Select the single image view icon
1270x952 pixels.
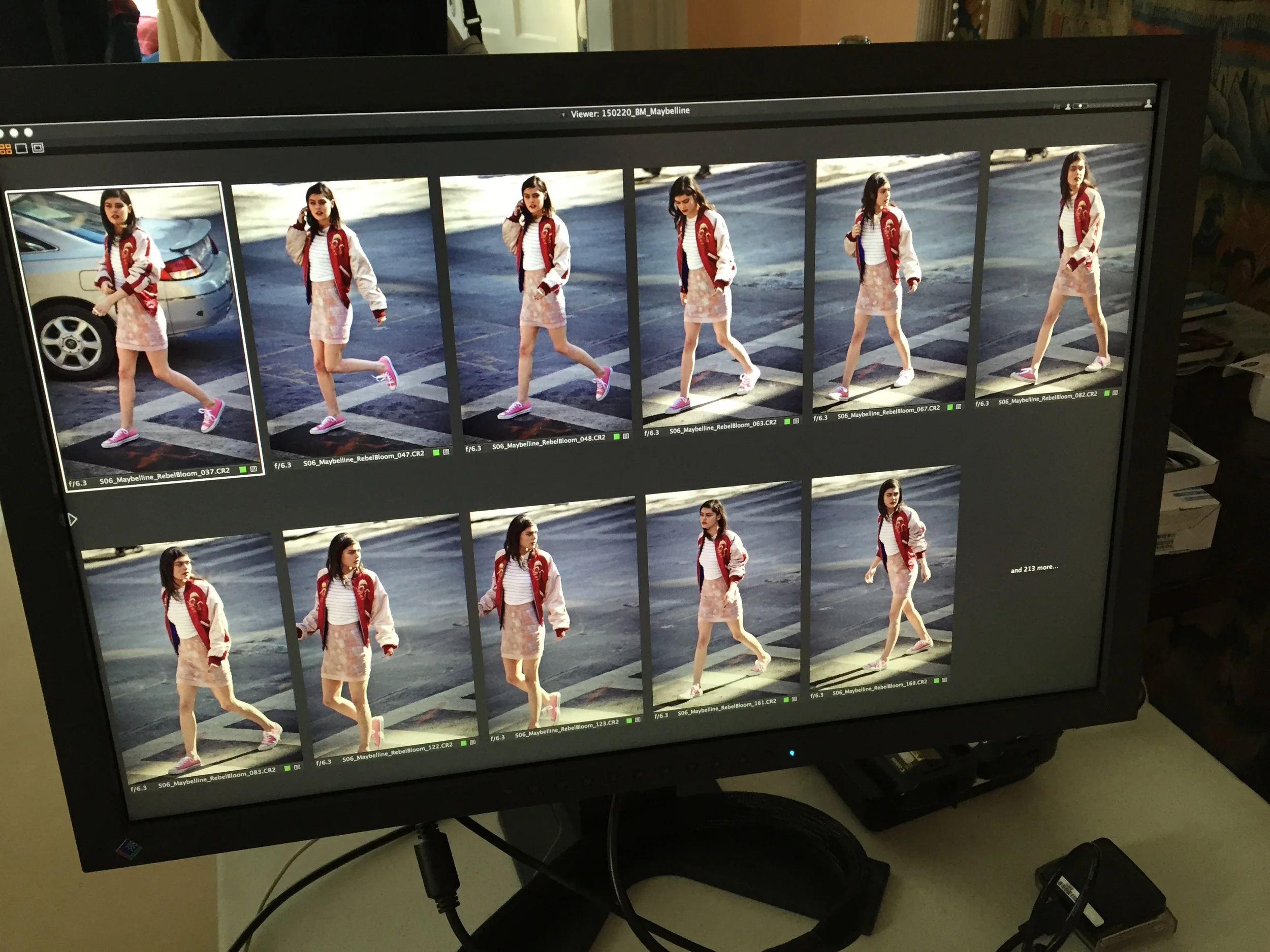coord(22,149)
